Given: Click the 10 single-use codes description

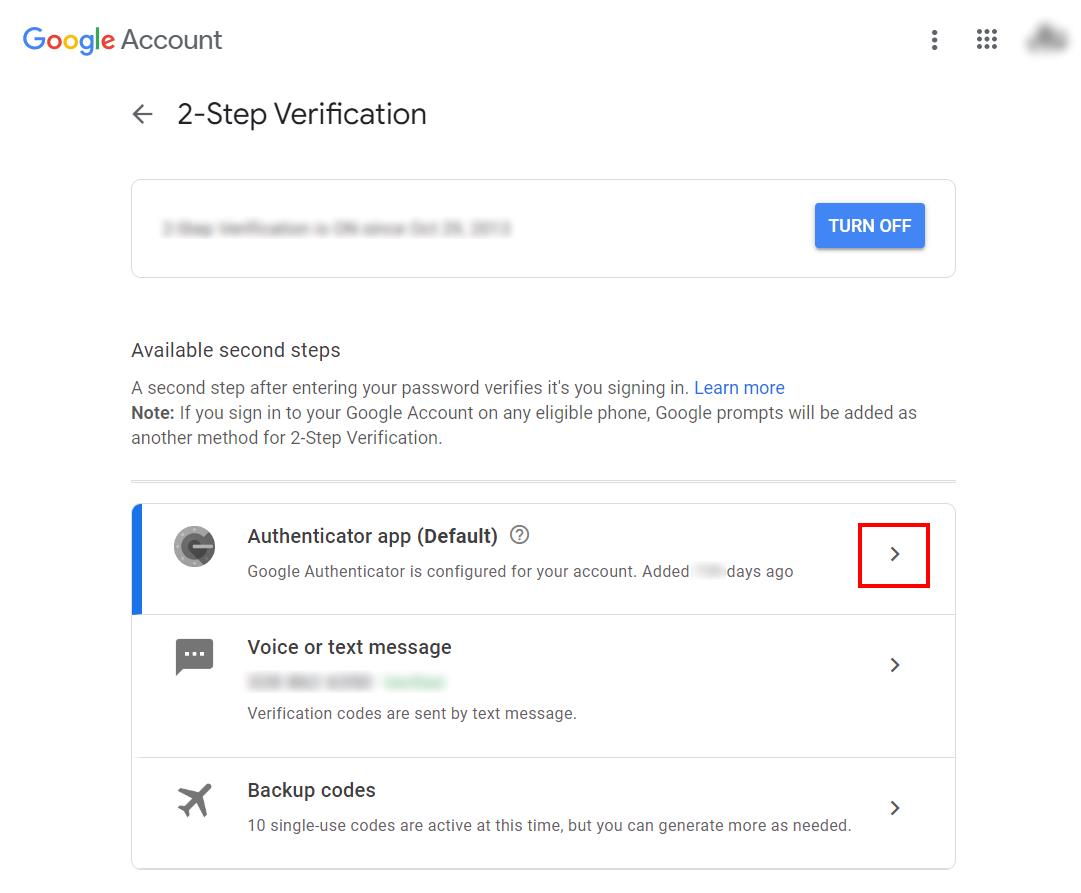Looking at the screenshot, I should (x=549, y=825).
